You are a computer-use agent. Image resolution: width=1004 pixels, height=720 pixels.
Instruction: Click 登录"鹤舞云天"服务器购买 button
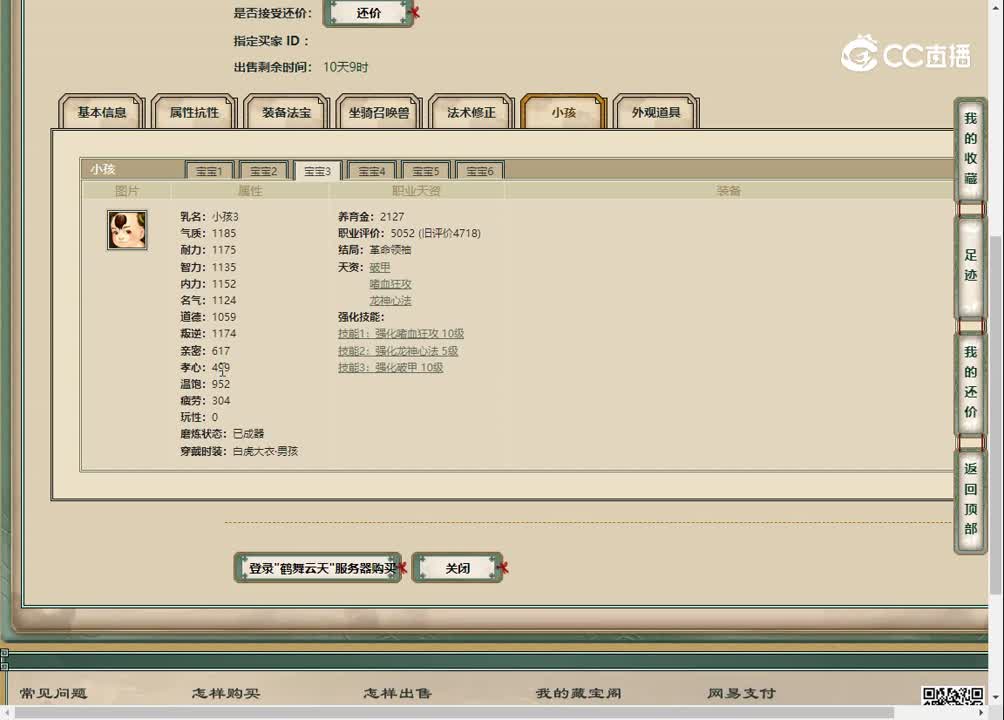point(318,568)
